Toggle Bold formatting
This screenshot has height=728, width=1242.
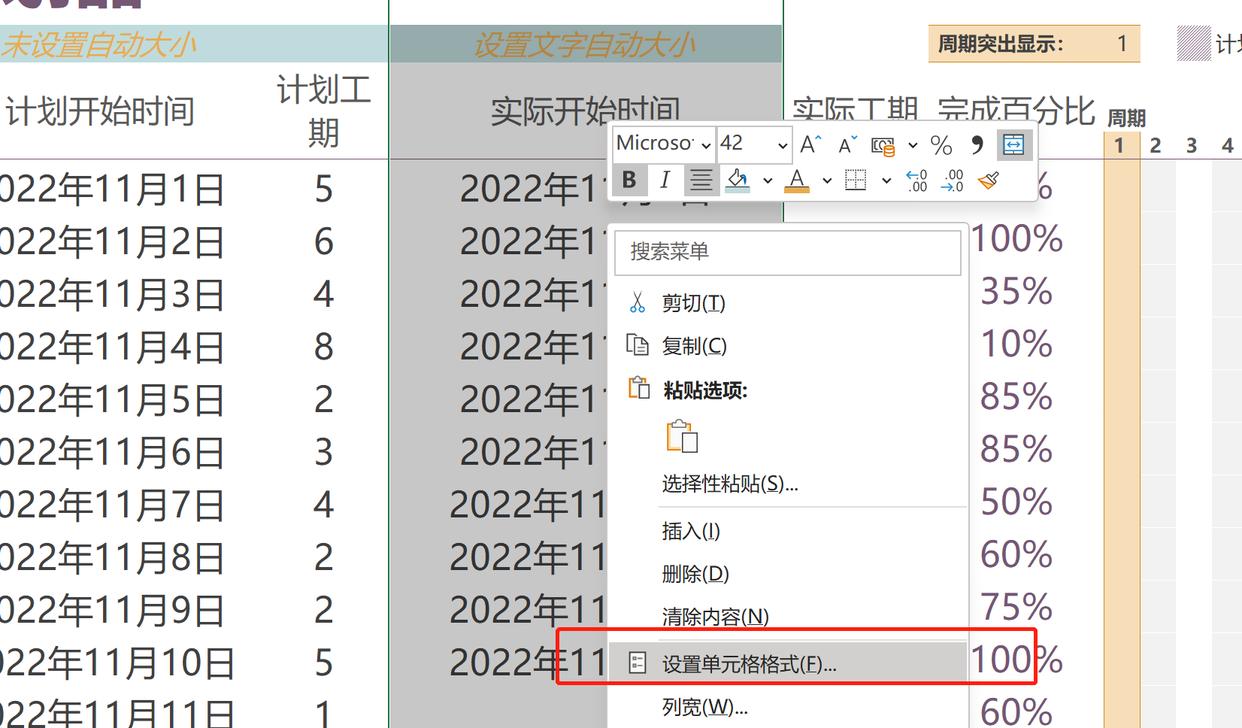630,180
